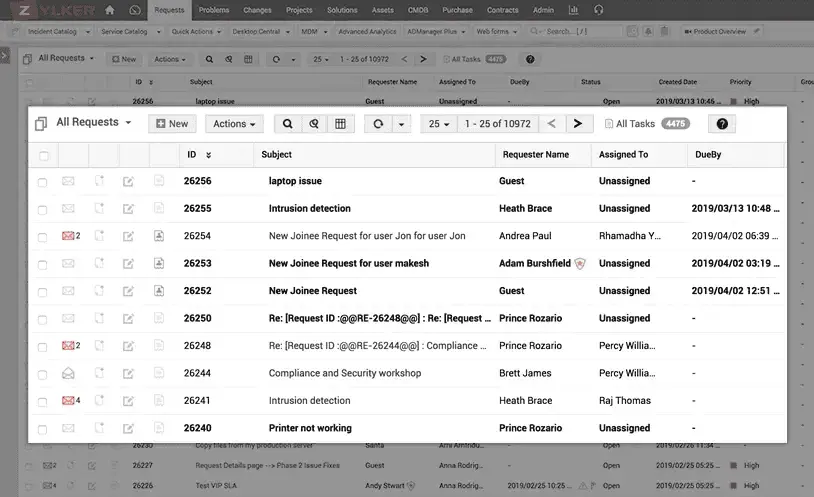Open the help question mark icon
814x497 pixels.
coord(722,124)
